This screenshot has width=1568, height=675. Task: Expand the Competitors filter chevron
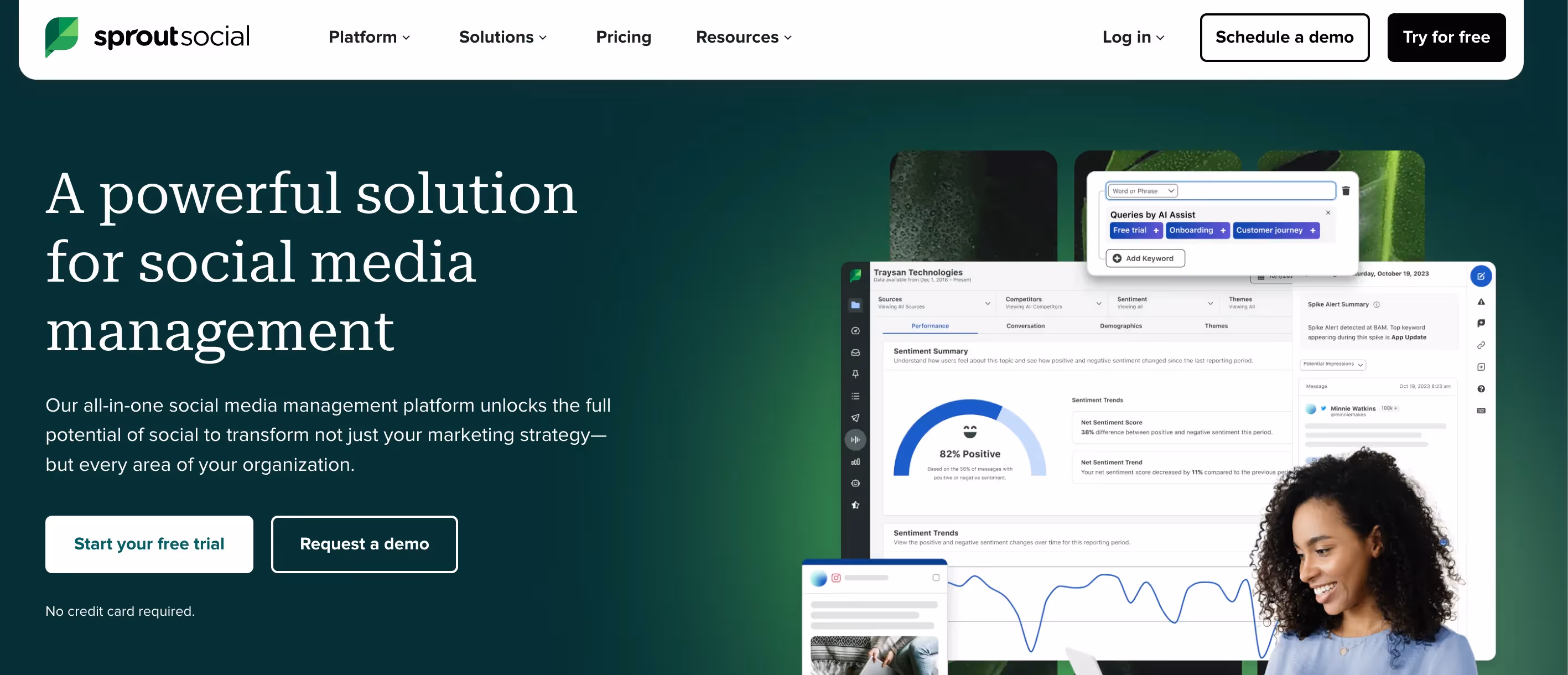[1099, 303]
